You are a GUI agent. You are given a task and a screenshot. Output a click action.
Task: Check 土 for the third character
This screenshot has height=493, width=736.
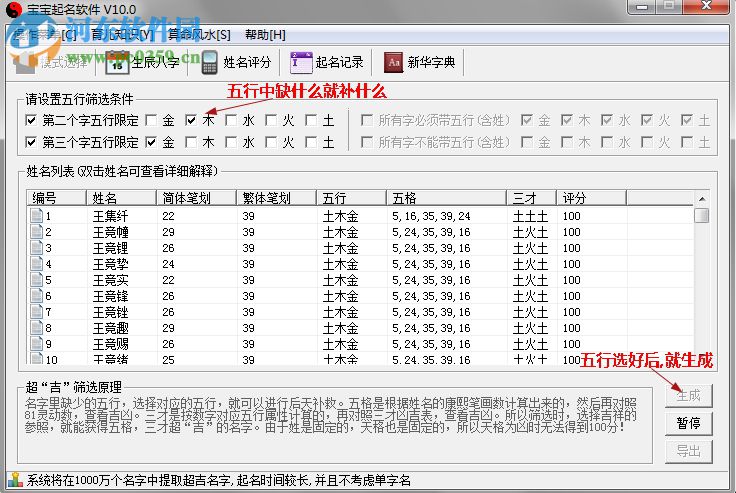pos(311,142)
